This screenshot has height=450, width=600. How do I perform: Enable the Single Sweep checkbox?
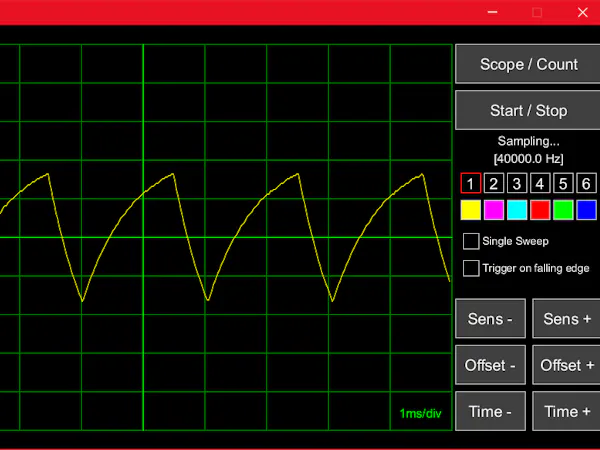[x=471, y=241]
